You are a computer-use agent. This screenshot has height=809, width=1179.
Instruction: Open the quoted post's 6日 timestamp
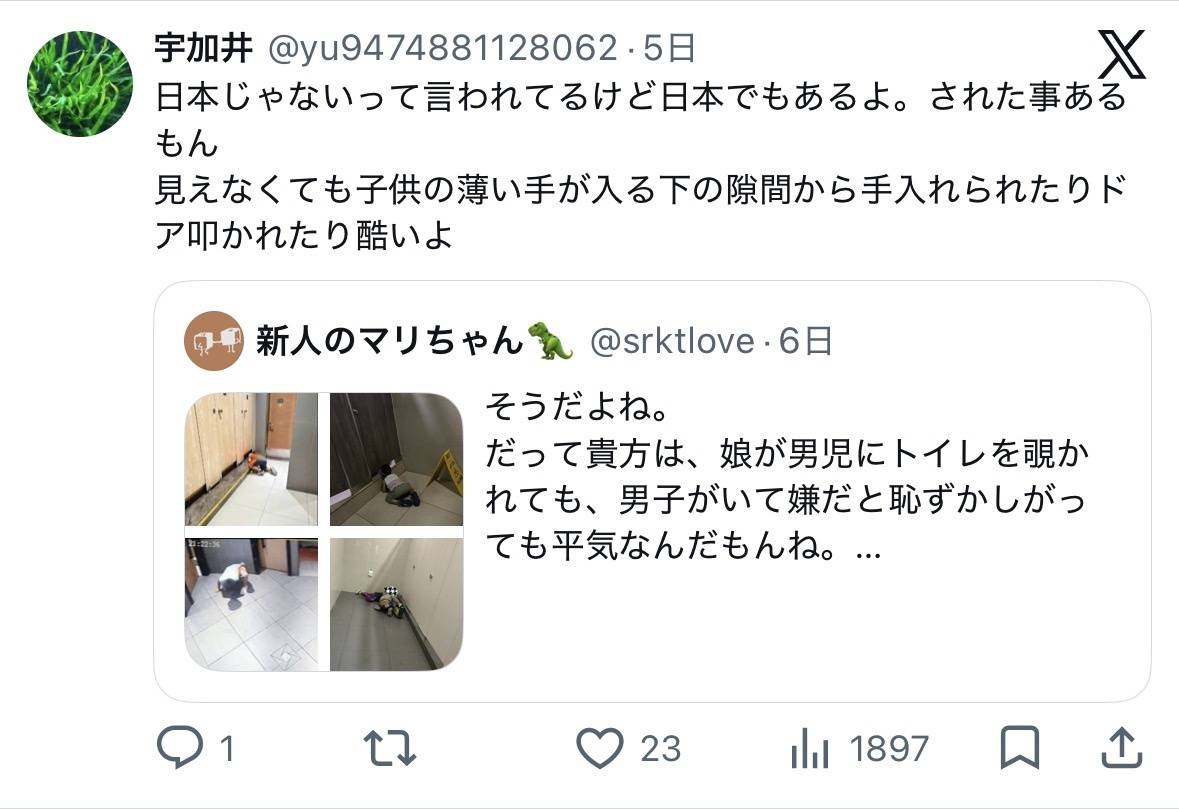[805, 341]
